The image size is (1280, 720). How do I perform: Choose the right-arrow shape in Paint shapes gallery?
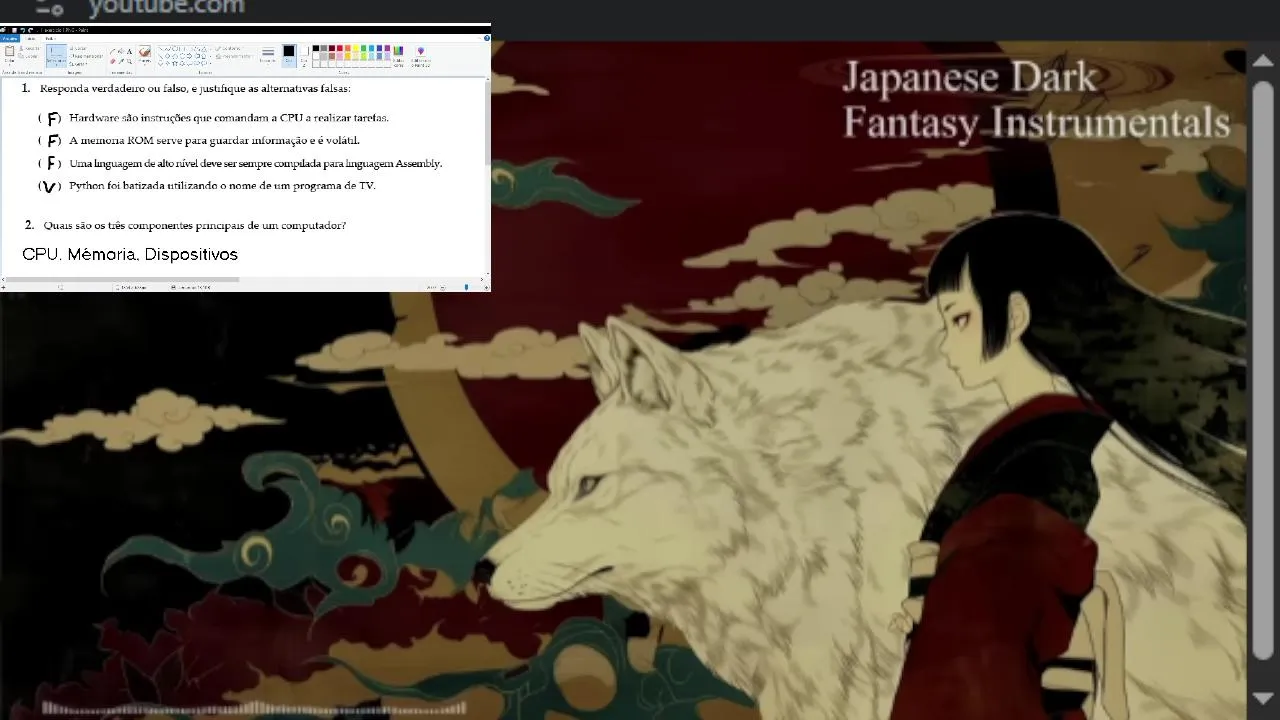click(189, 56)
